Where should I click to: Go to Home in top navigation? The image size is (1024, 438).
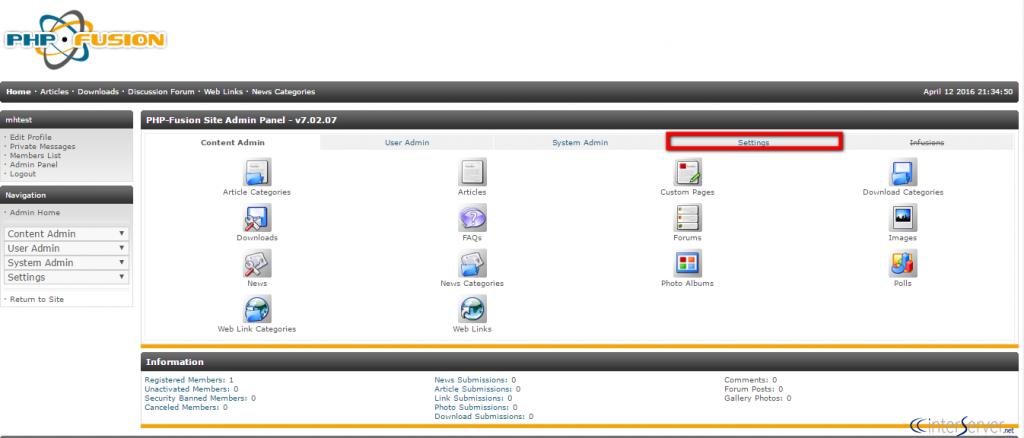point(18,92)
